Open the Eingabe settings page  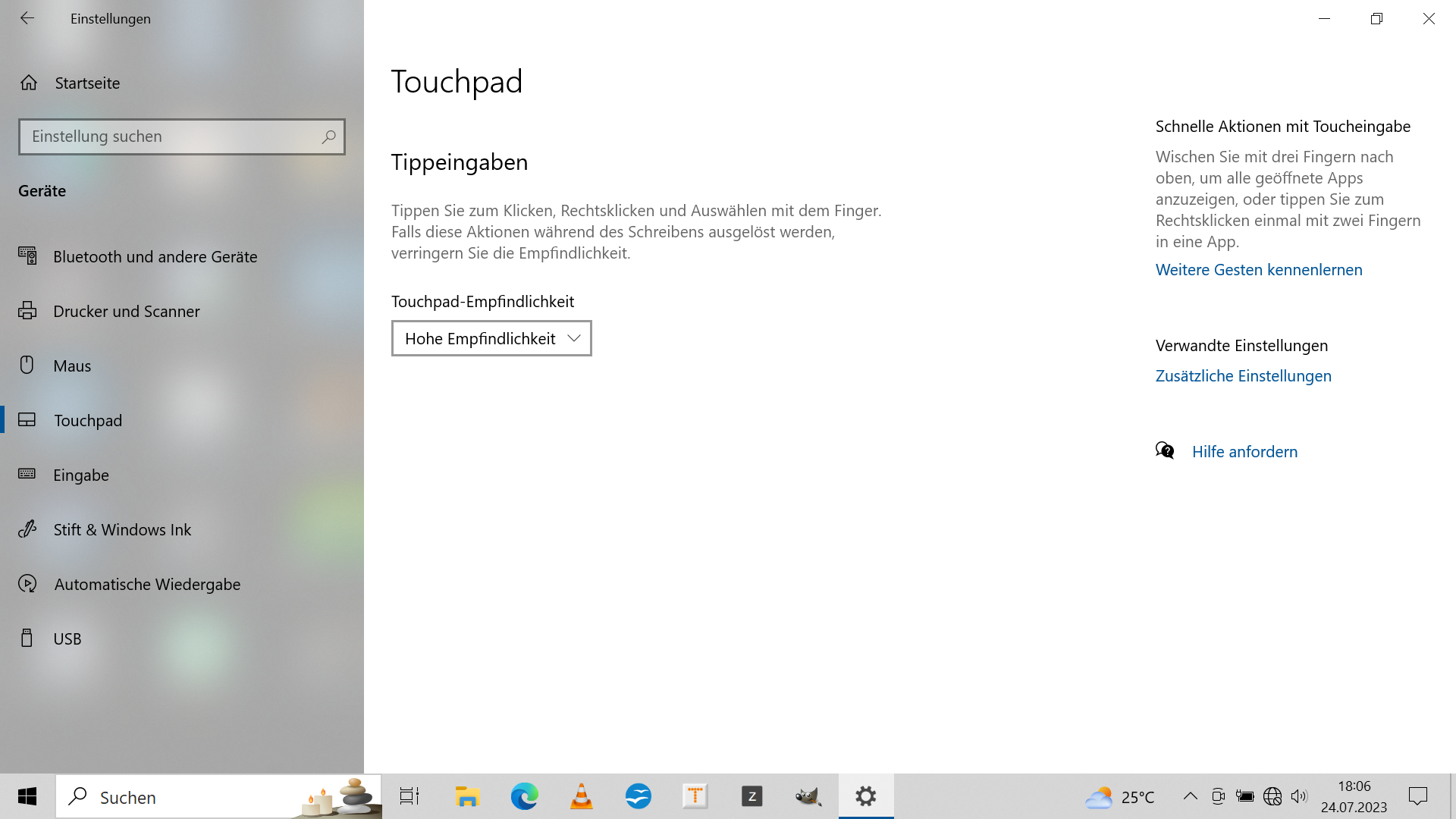click(x=80, y=475)
